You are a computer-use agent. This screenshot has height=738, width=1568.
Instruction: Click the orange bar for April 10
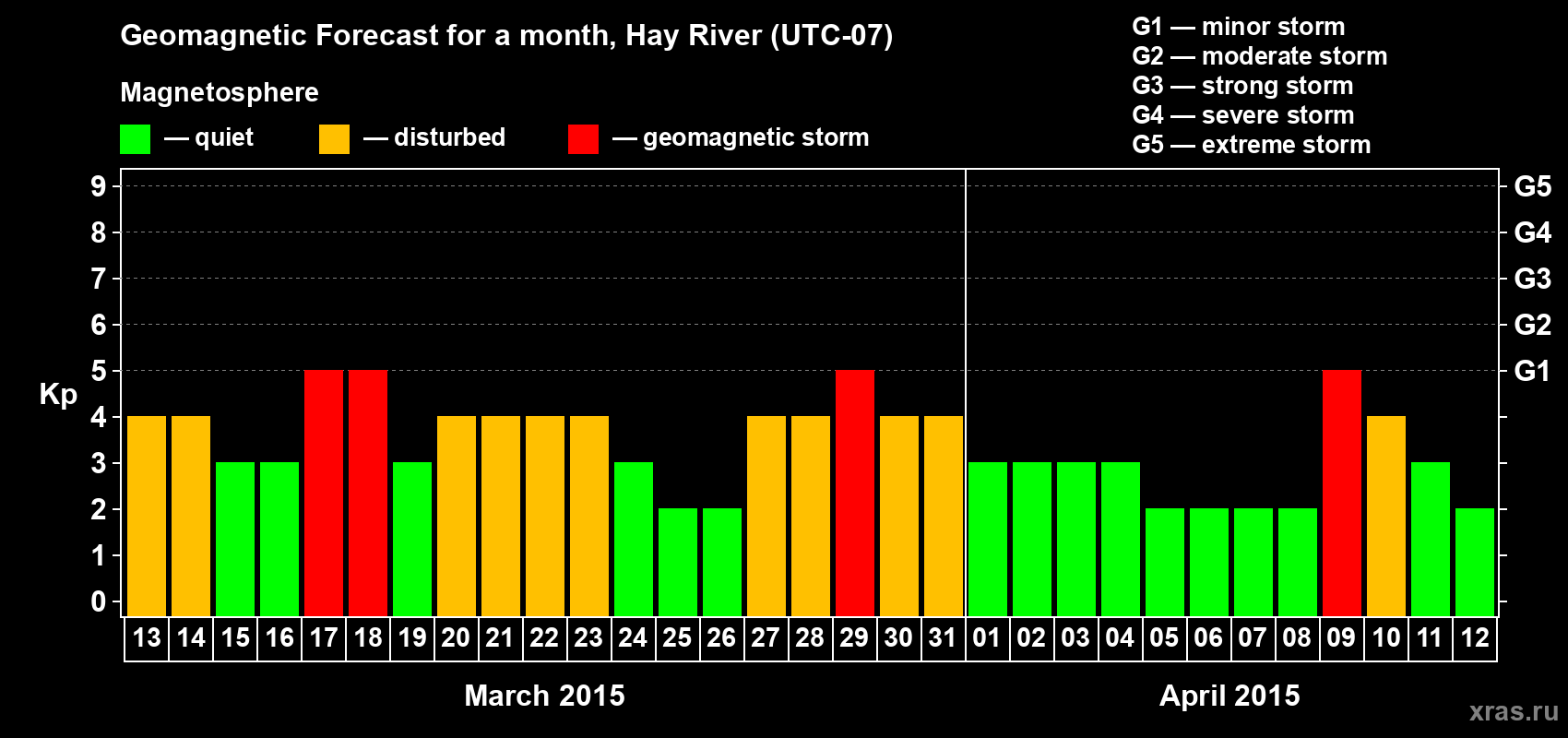point(1386,516)
